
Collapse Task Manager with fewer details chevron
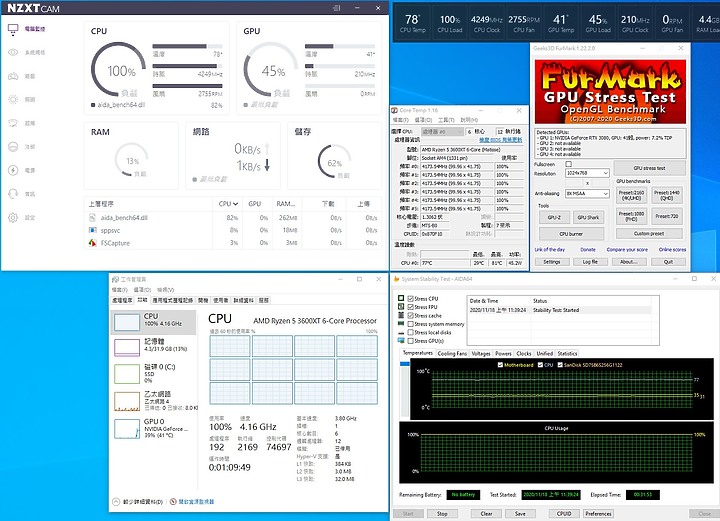(116, 502)
